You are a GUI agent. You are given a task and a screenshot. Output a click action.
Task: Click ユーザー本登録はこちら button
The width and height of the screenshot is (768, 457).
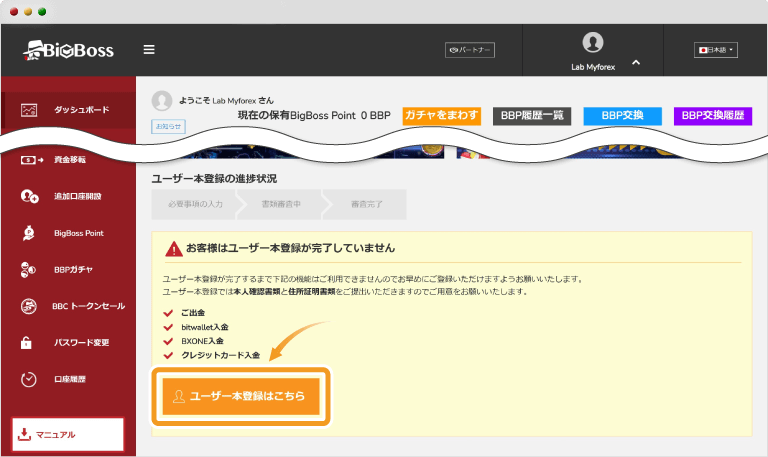(x=241, y=396)
